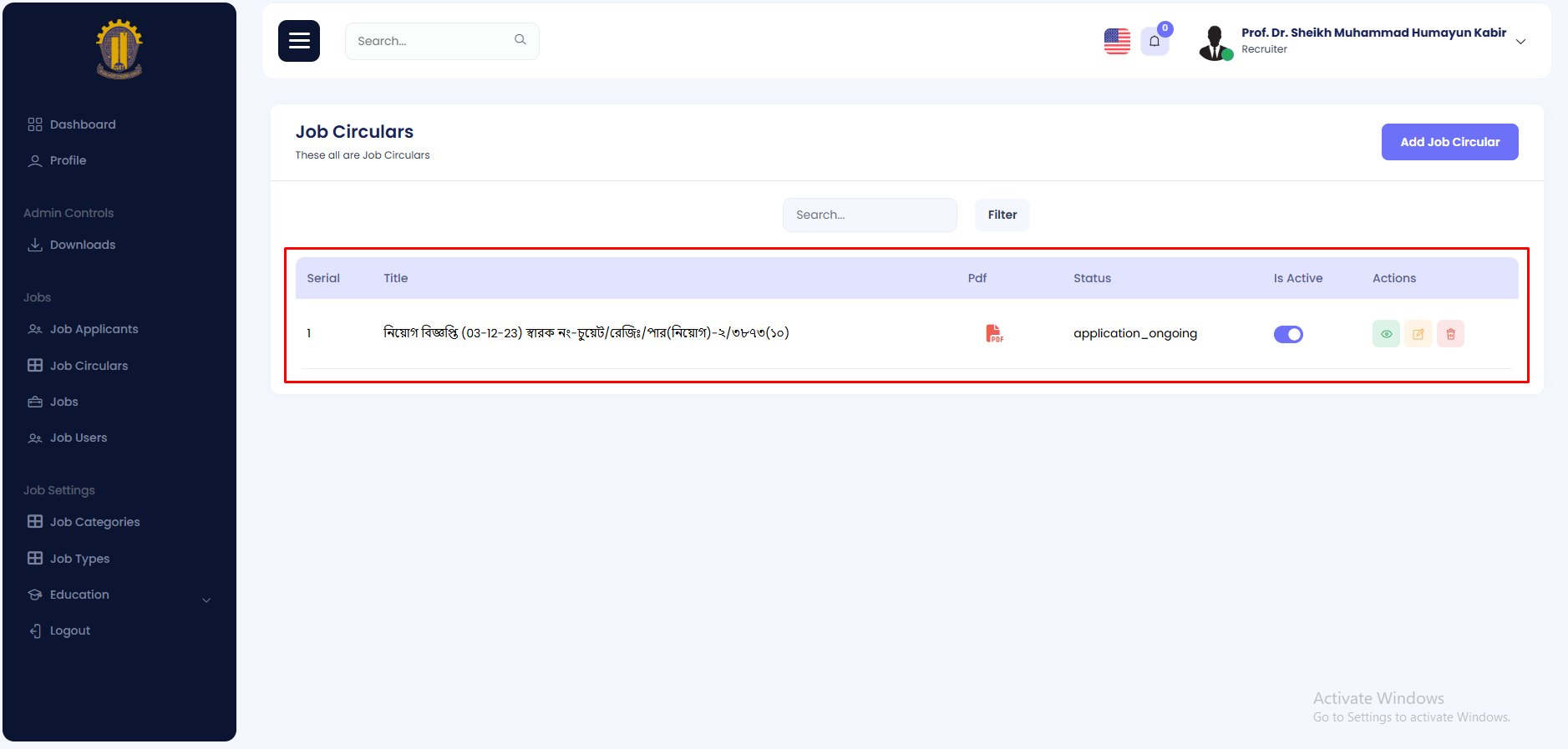The width and height of the screenshot is (1568, 749).
Task: Toggle the Is Active switch off
Action: pos(1288,334)
